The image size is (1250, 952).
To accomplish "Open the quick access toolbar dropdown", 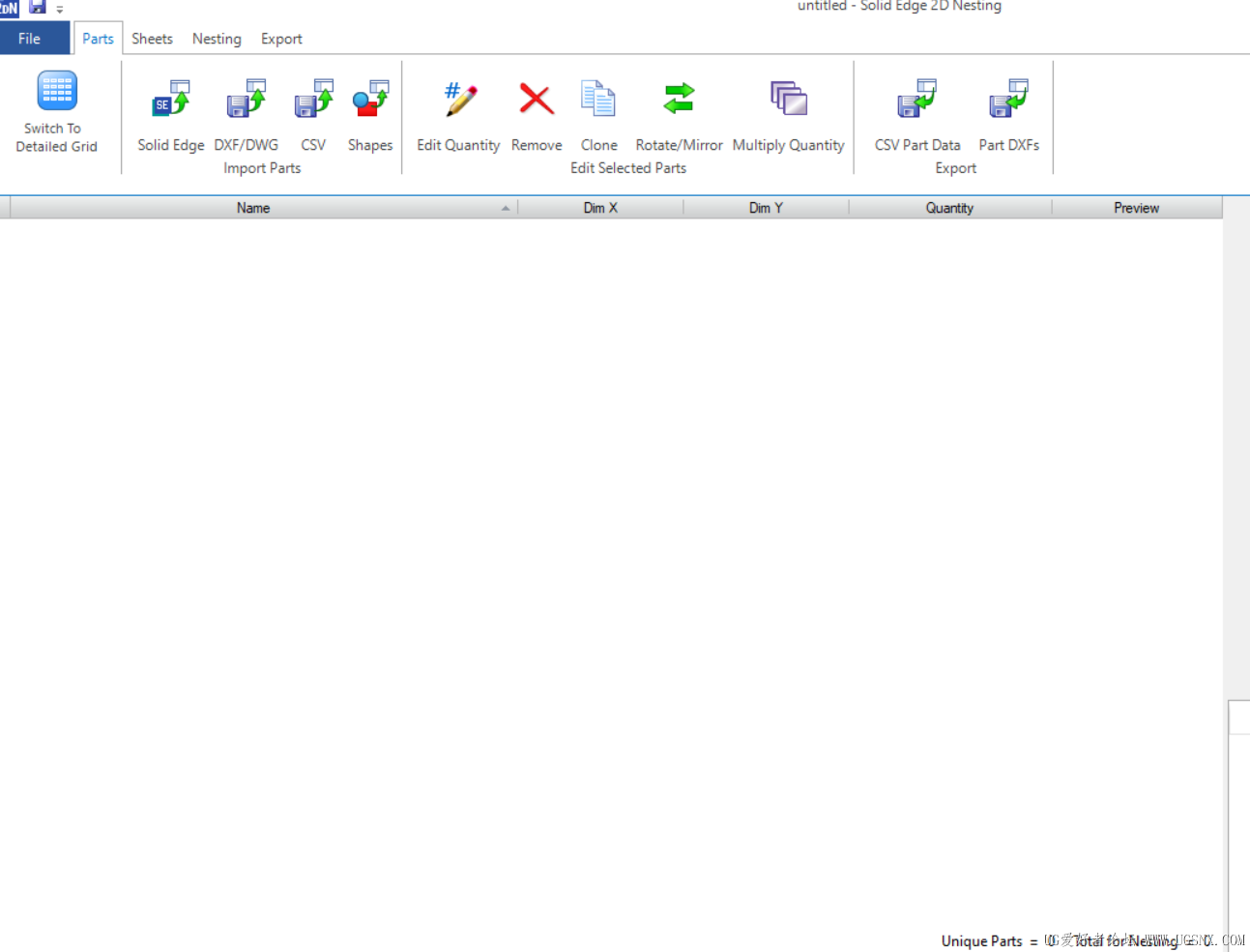I will coord(60,10).
